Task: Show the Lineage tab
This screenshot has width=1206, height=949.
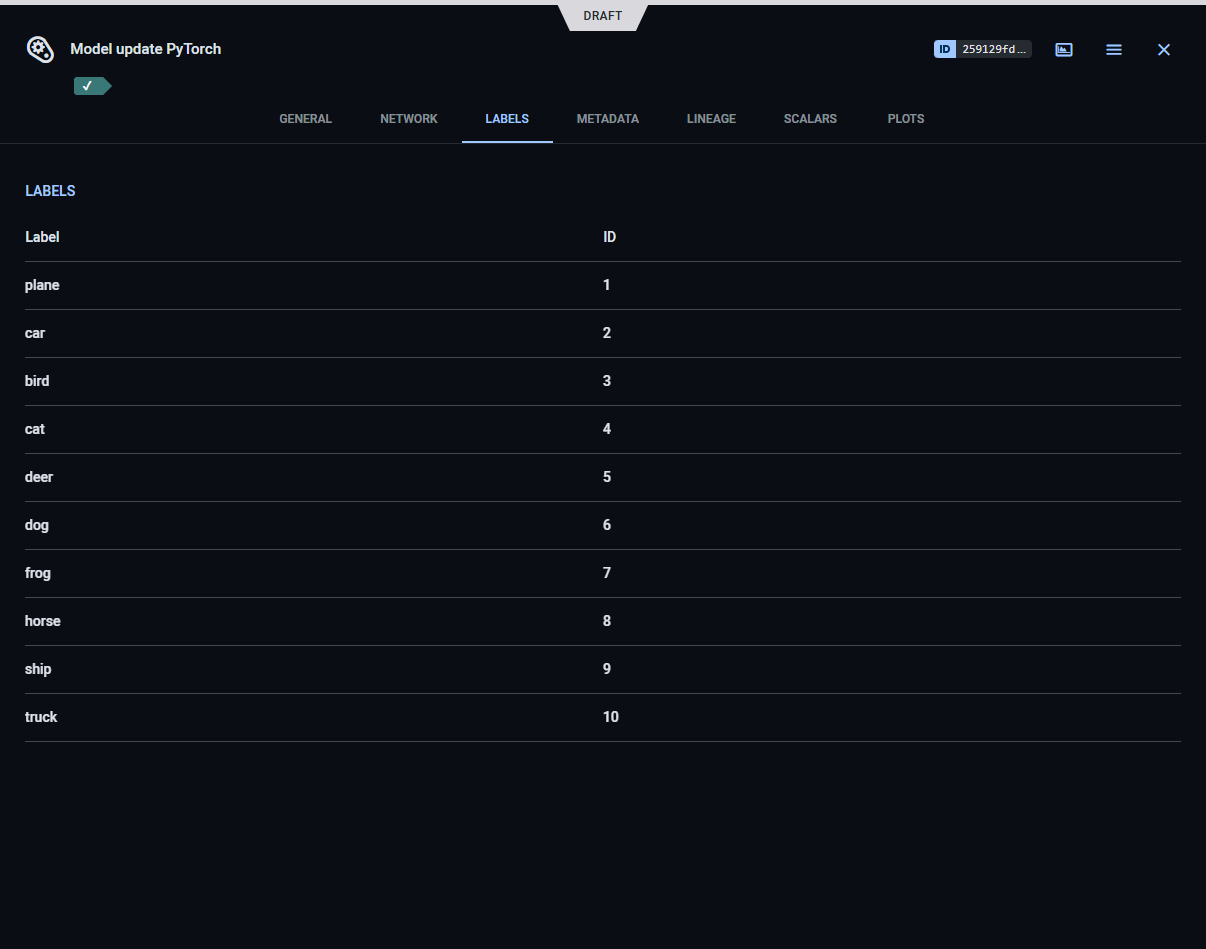Action: pyautogui.click(x=711, y=119)
